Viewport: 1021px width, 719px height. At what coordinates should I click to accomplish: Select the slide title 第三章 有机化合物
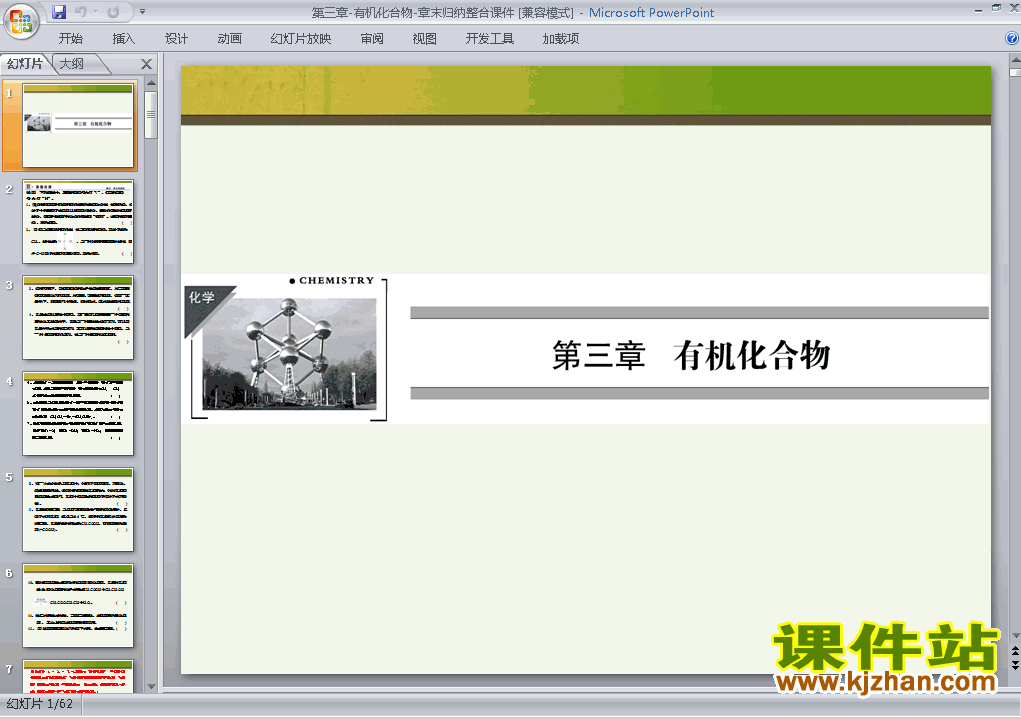tap(691, 356)
